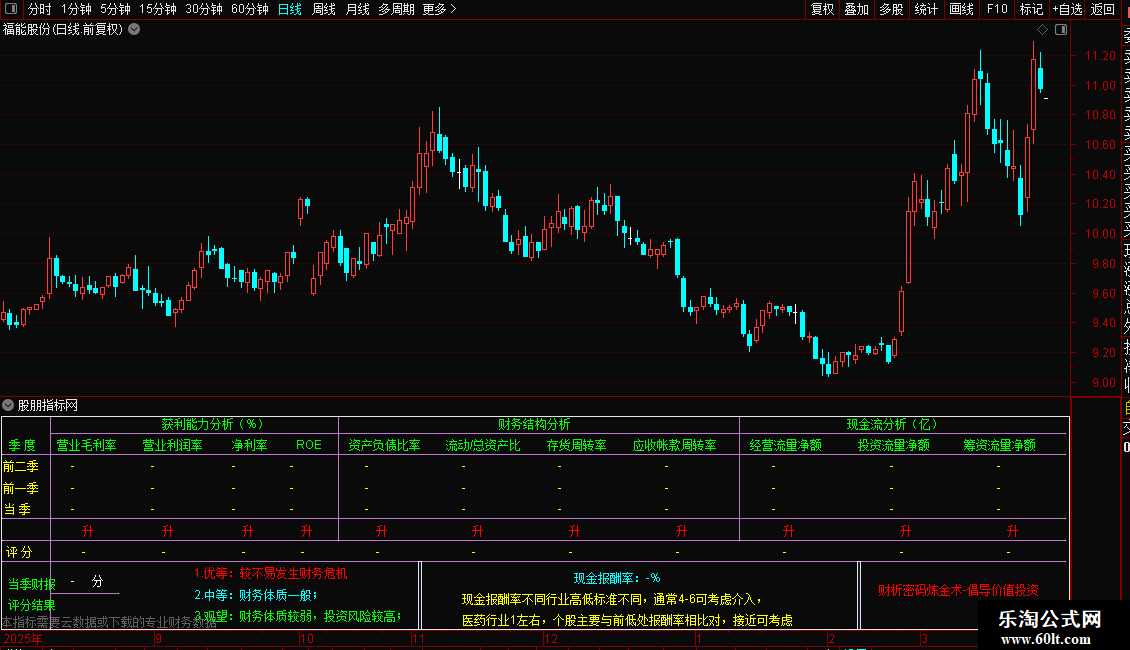Click 经营流量净额 column header
The image size is (1130, 650).
pyautogui.click(x=786, y=445)
